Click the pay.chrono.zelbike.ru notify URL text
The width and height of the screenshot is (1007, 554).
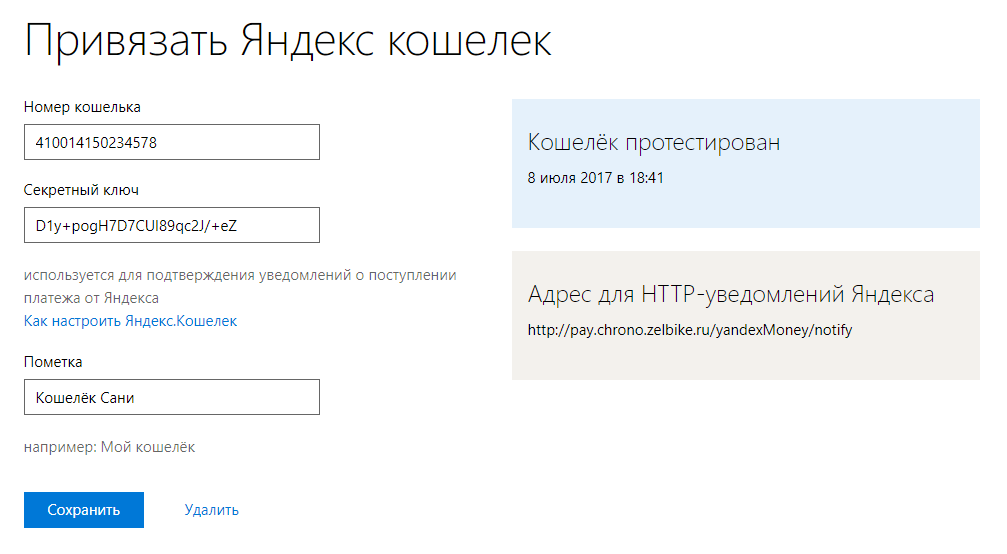tap(690, 330)
